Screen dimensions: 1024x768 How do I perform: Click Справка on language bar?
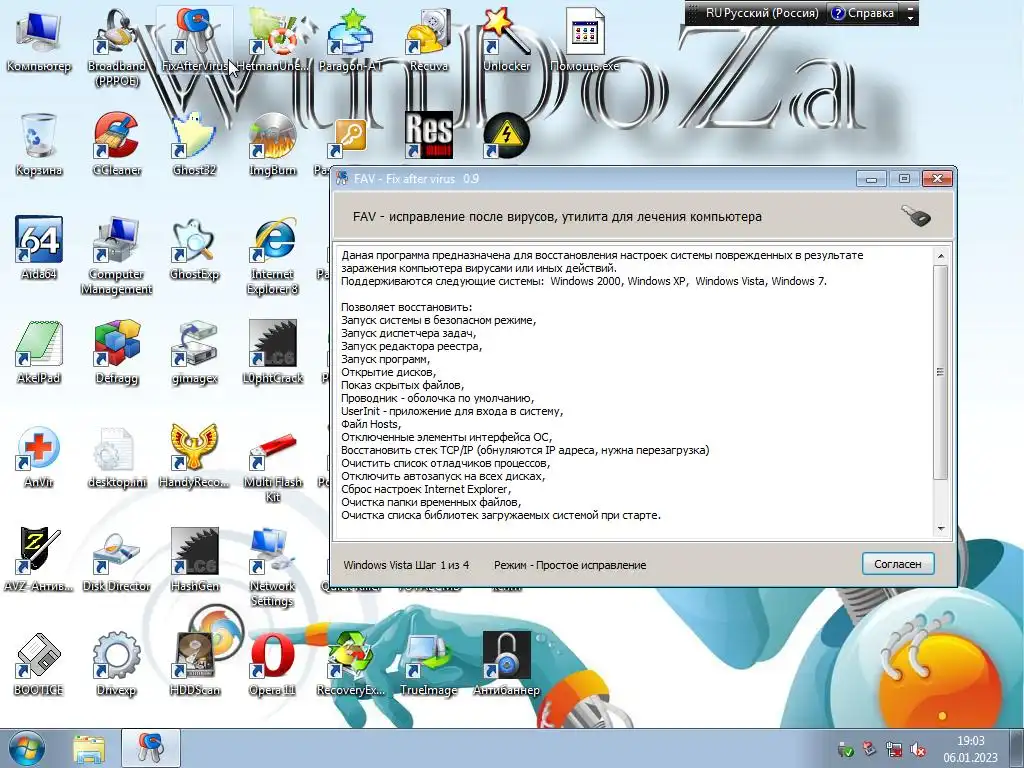(863, 13)
